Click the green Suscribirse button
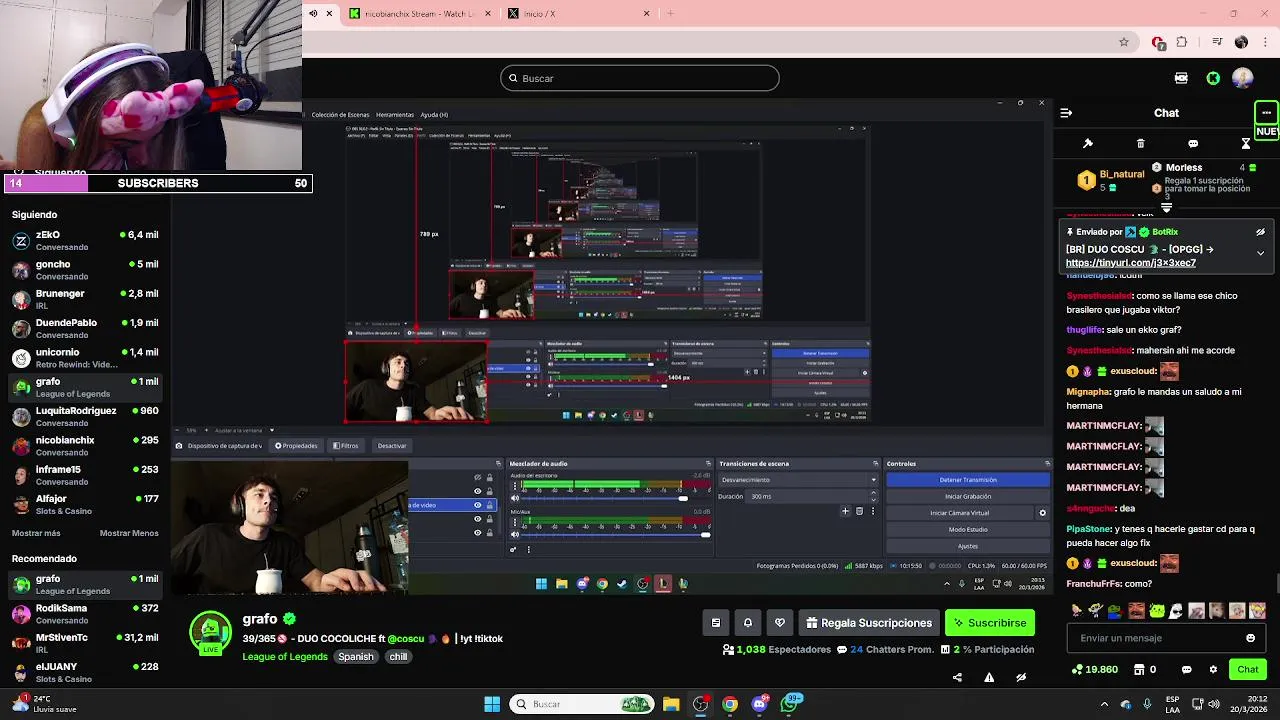The image size is (1280, 720). pyautogui.click(x=990, y=623)
